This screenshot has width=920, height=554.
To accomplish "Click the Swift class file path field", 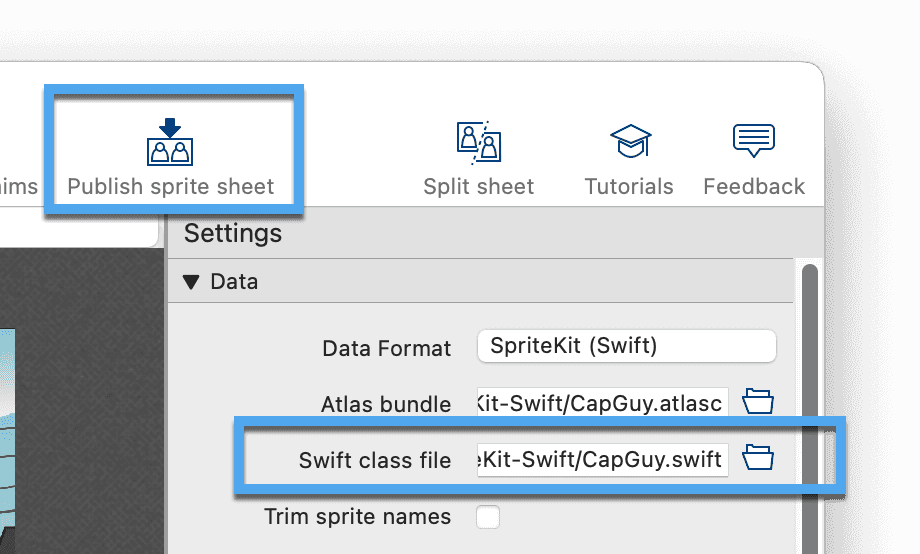I will (603, 460).
